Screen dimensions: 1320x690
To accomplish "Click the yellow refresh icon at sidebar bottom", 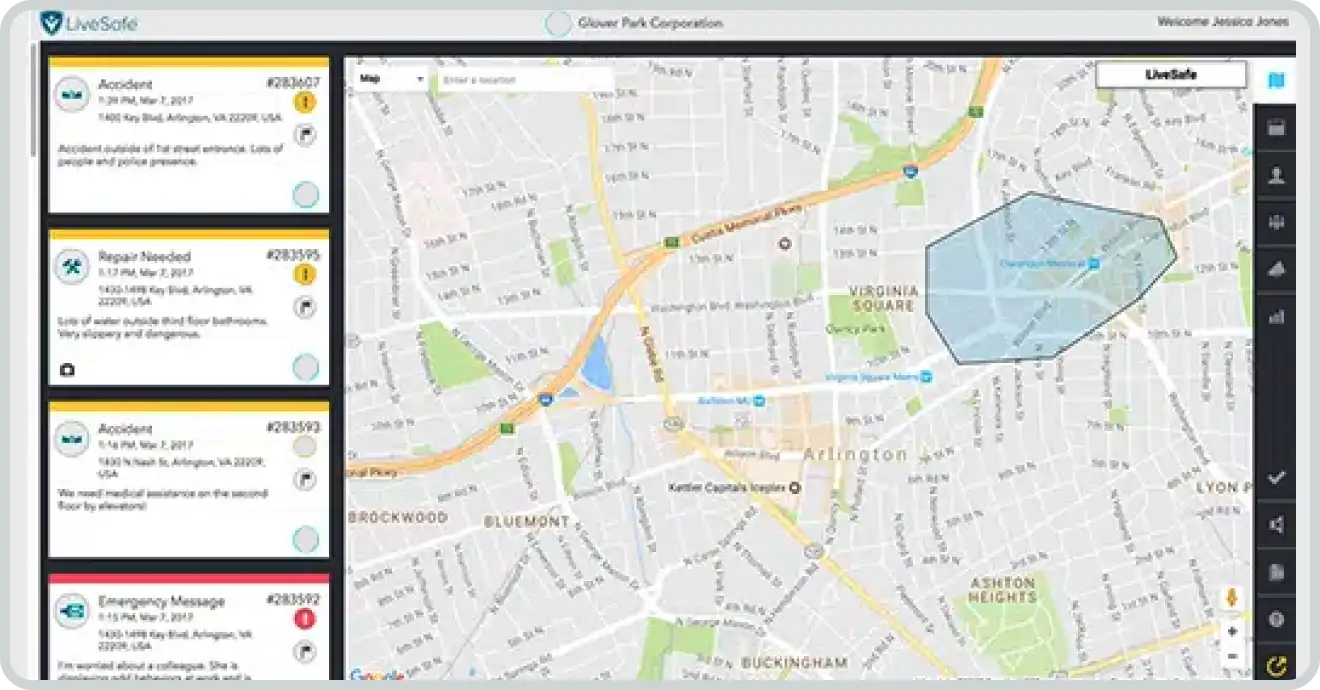I will point(1275,664).
